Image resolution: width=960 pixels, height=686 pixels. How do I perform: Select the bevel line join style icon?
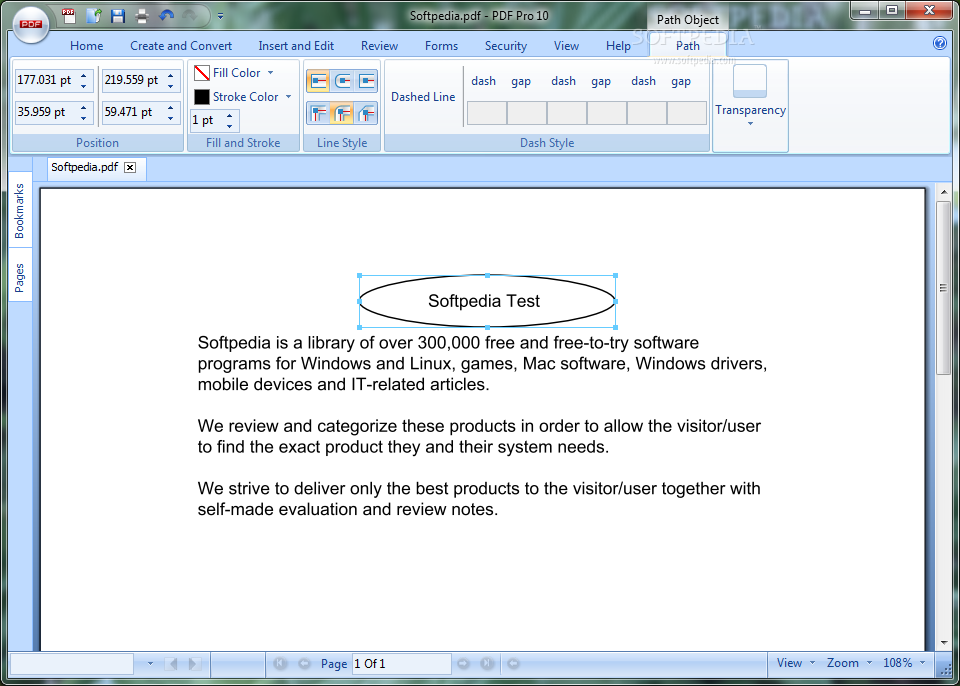pyautogui.click(x=366, y=113)
